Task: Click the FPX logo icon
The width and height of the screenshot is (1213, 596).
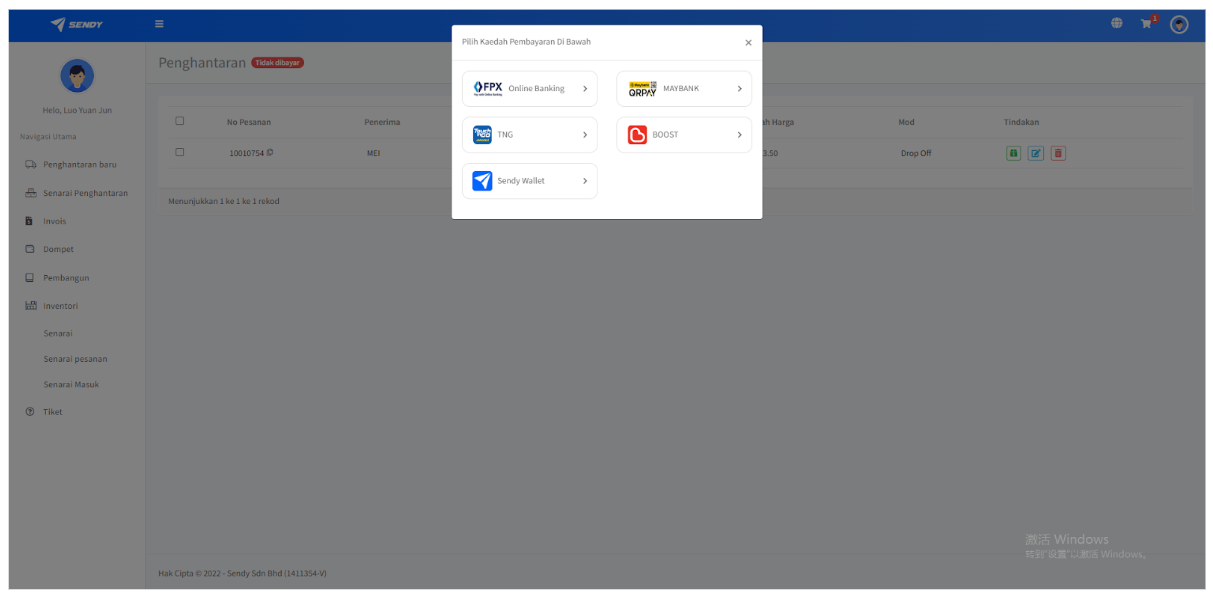Action: point(488,88)
